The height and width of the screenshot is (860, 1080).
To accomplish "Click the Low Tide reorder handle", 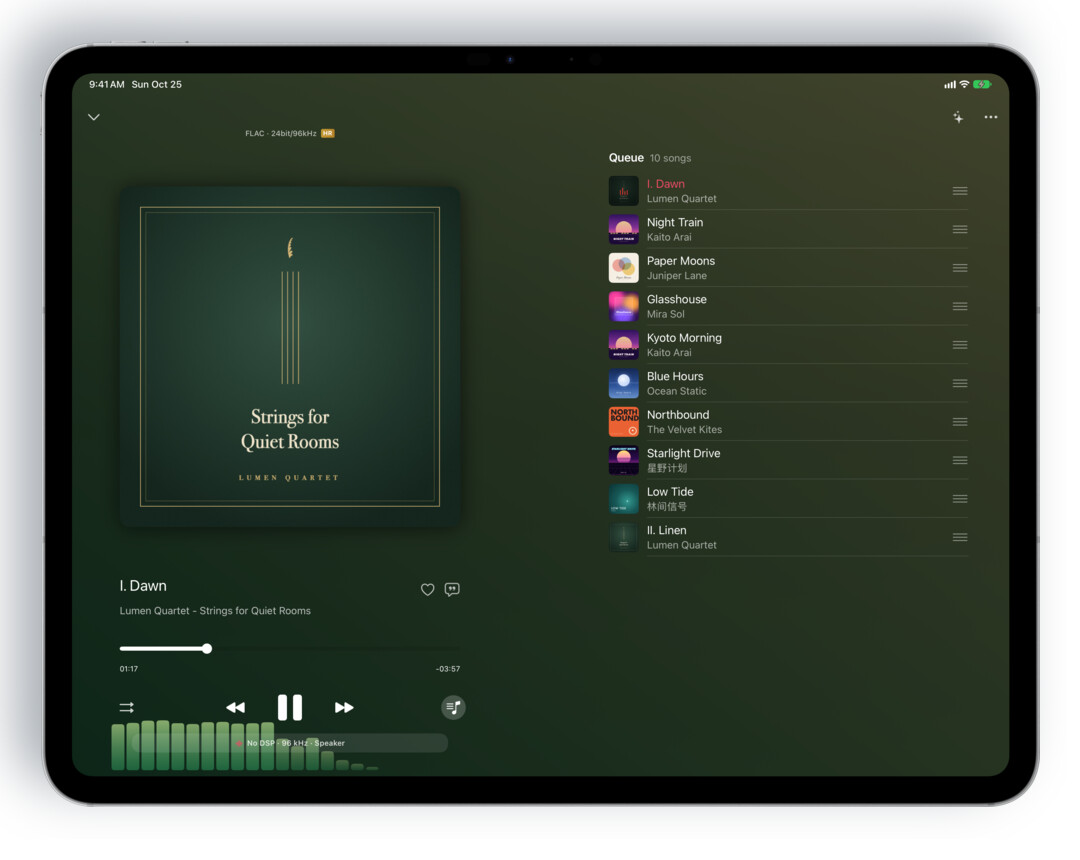I will 960,499.
